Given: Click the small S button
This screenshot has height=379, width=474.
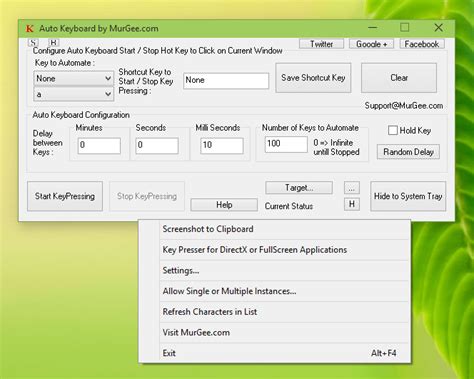Looking at the screenshot, I should coord(33,43).
